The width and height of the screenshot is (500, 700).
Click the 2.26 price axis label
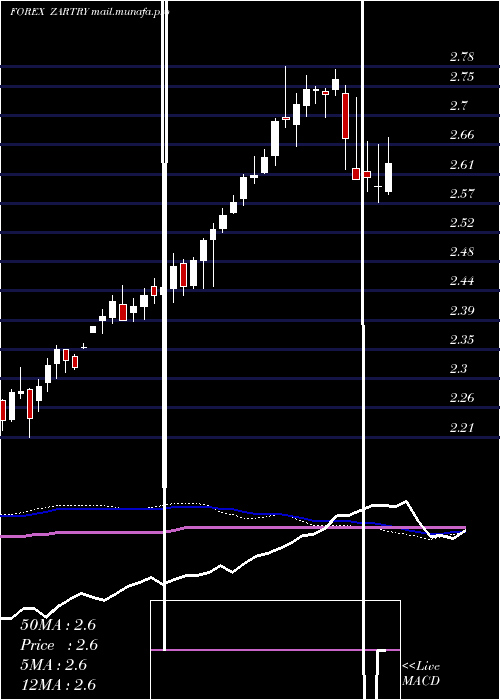(x=462, y=398)
